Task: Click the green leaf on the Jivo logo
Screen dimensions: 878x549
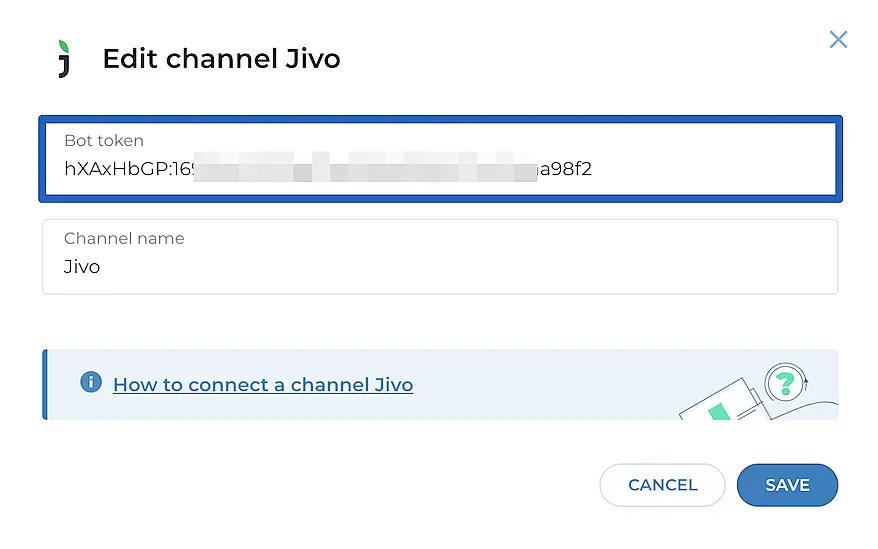Action: [x=64, y=46]
